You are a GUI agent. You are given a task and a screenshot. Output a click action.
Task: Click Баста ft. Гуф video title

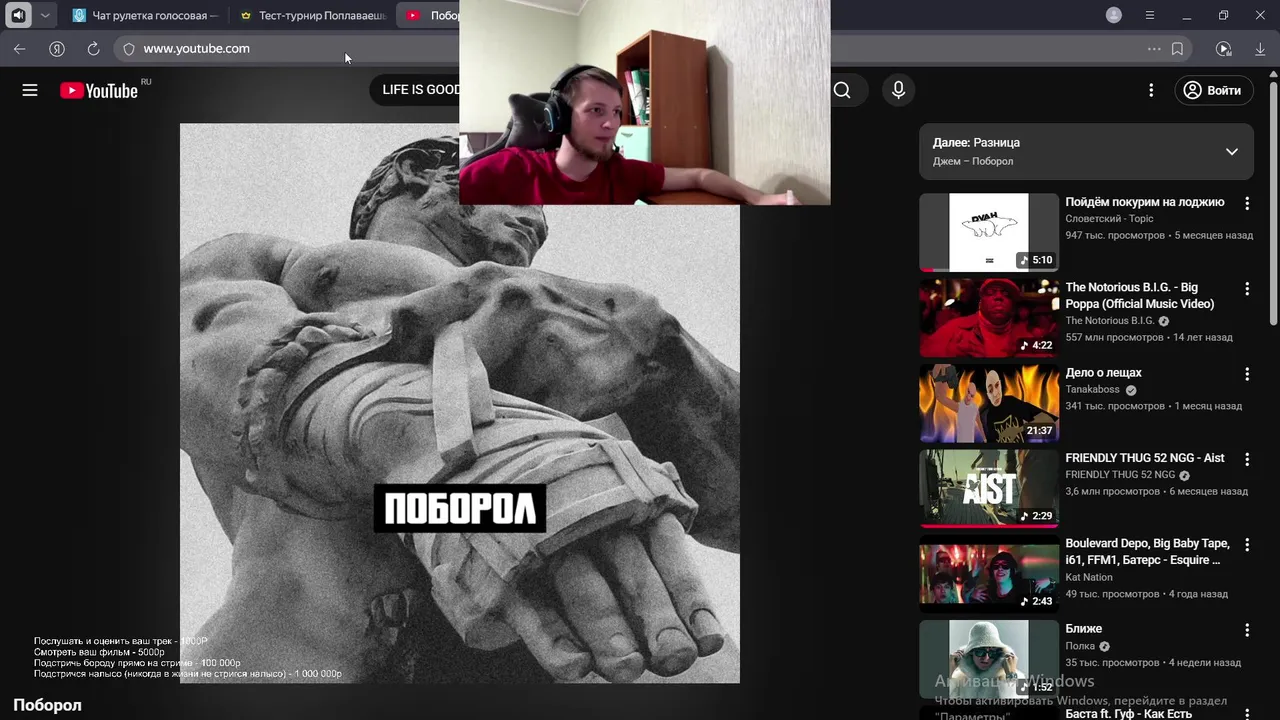pyautogui.click(x=1128, y=714)
